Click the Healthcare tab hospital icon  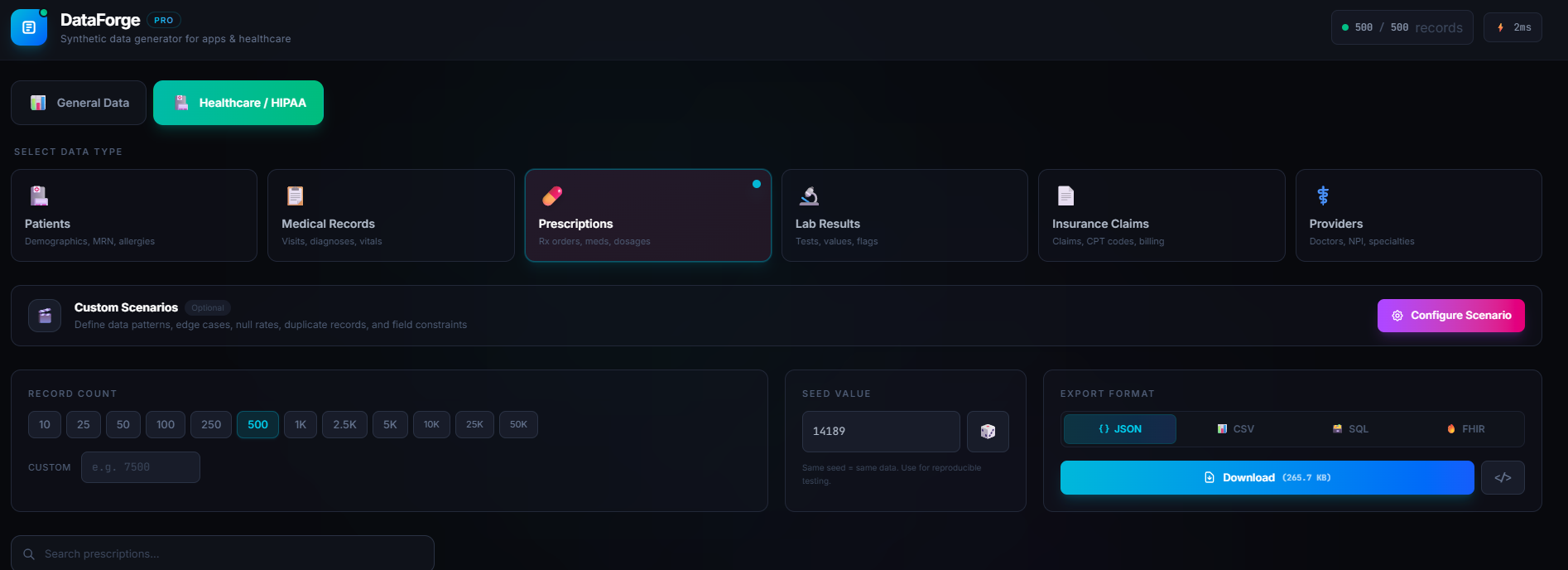pyautogui.click(x=181, y=103)
